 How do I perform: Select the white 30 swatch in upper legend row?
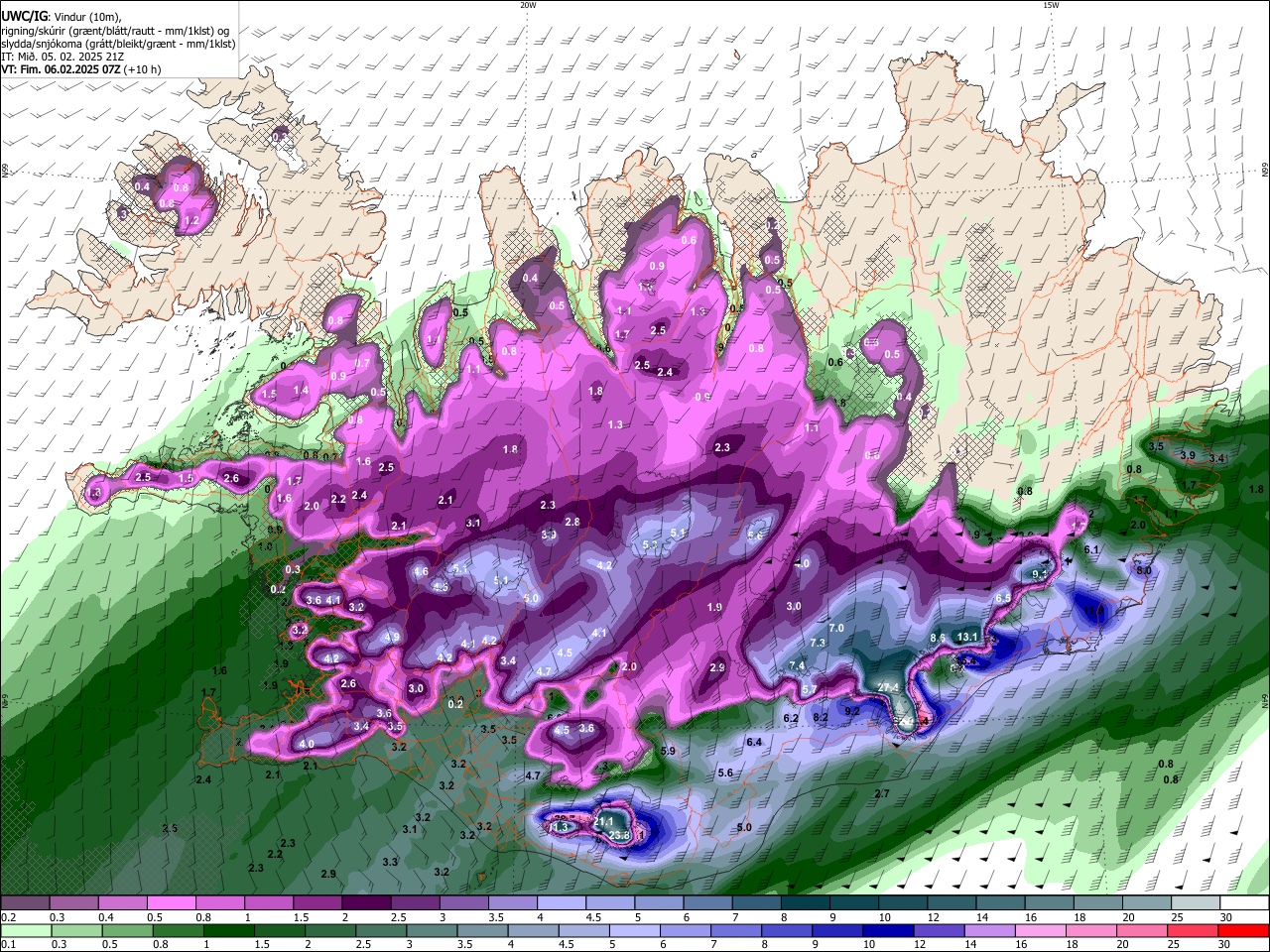pyautogui.click(x=1245, y=902)
